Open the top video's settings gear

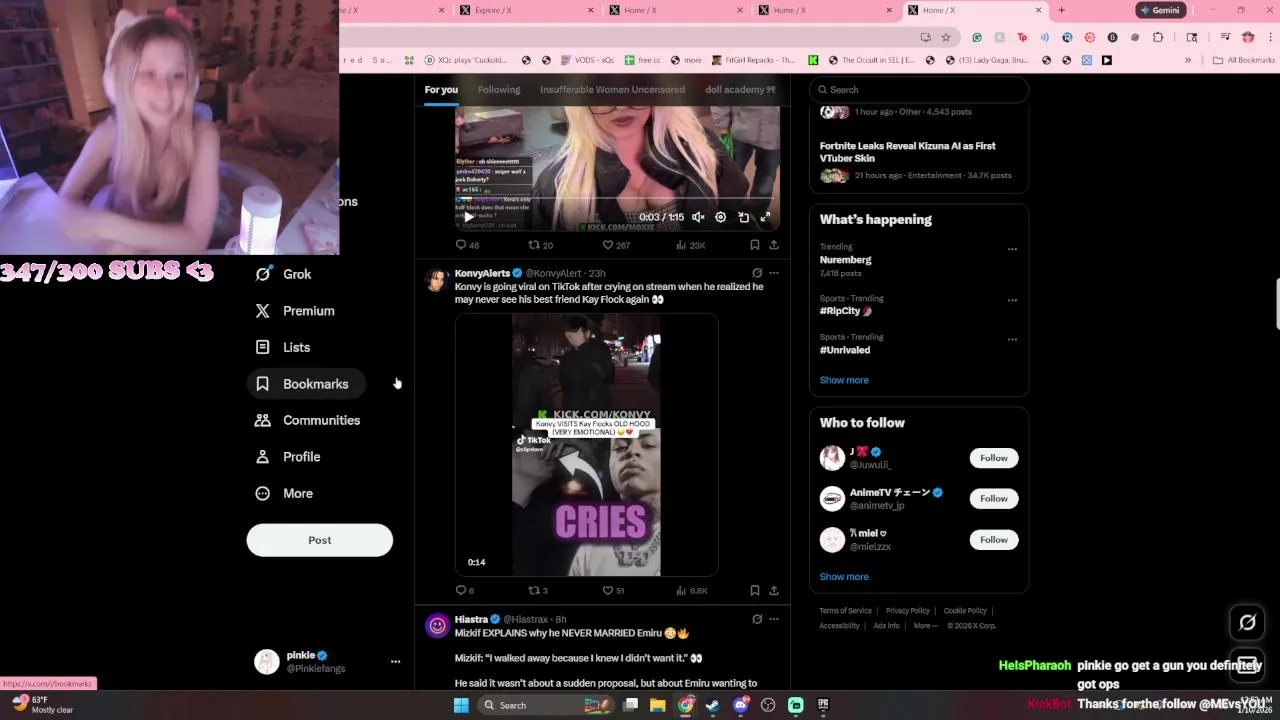720,217
